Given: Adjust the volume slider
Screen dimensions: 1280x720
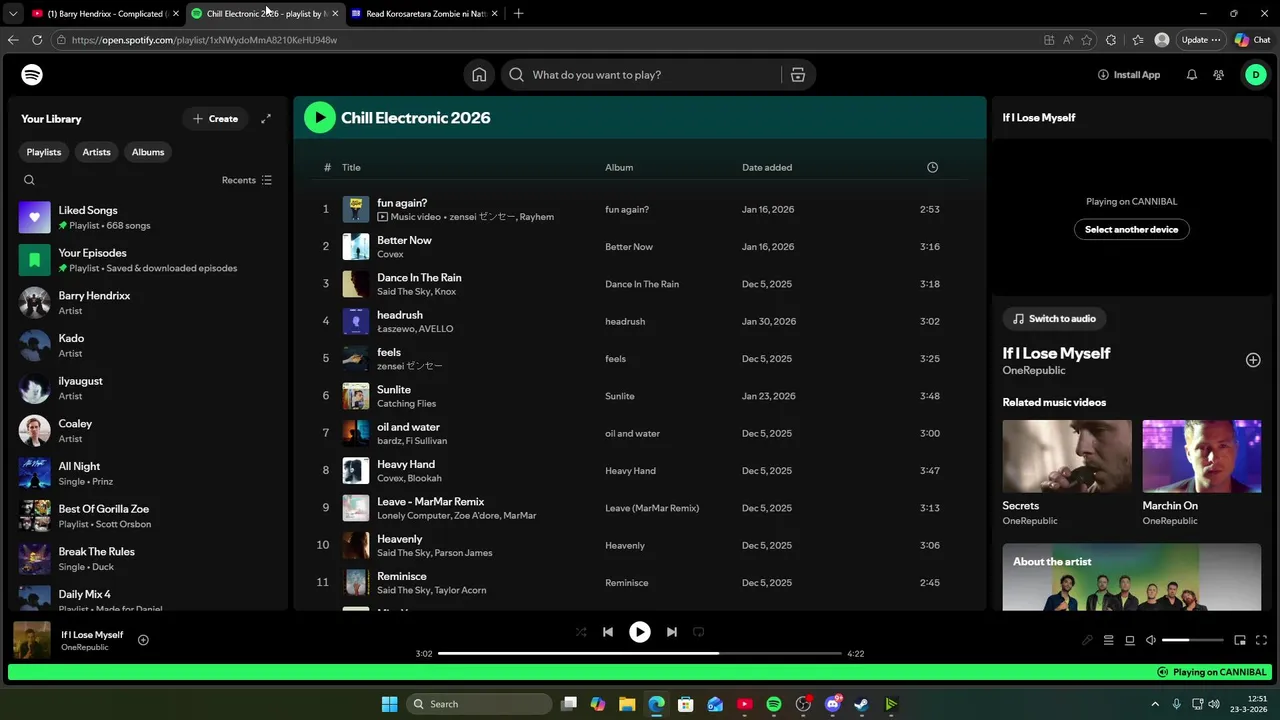Looking at the screenshot, I should [x=1193, y=640].
